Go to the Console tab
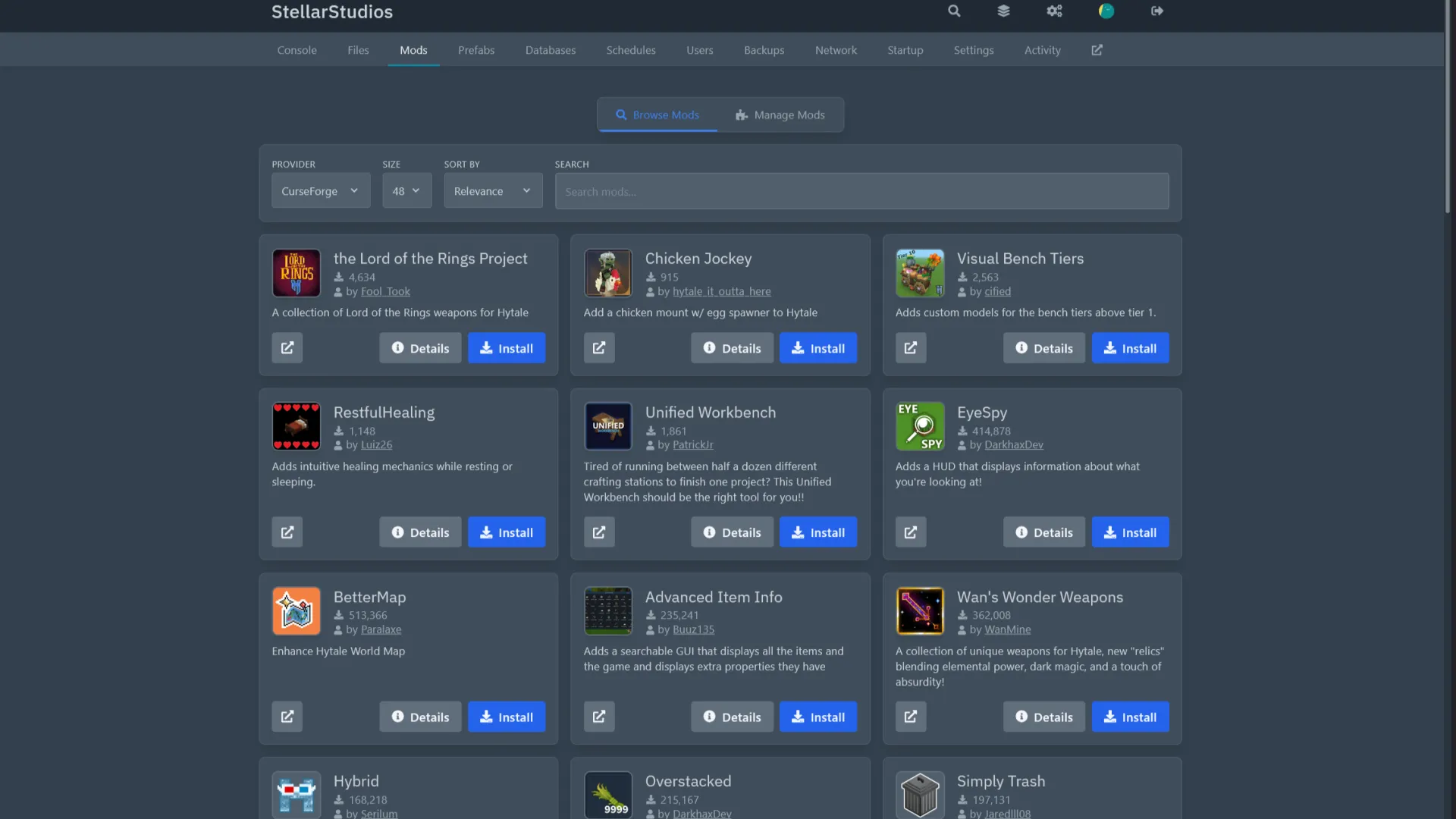Viewport: 1456px width, 819px height. click(x=297, y=50)
